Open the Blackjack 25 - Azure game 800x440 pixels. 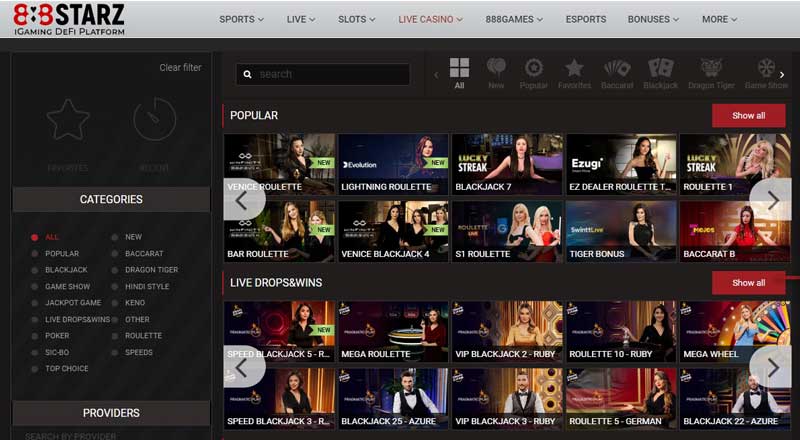[x=393, y=399]
